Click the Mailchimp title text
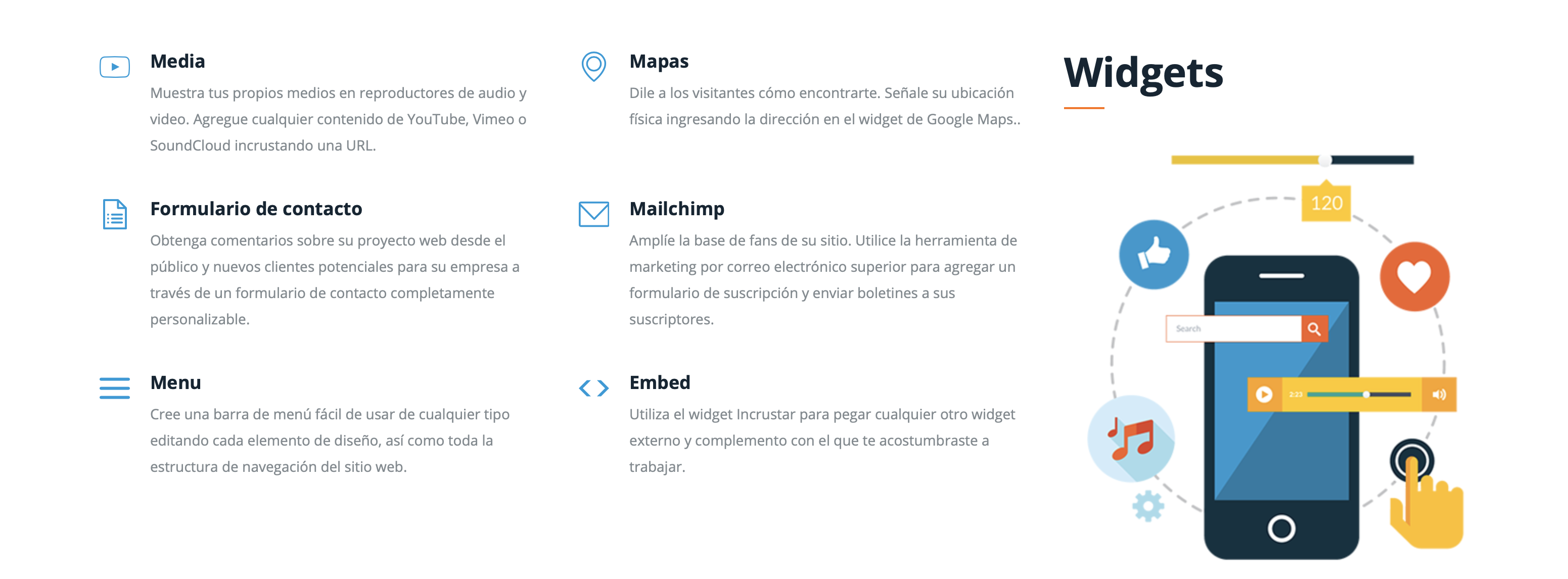Screen dimensions: 1568x579 (x=676, y=209)
